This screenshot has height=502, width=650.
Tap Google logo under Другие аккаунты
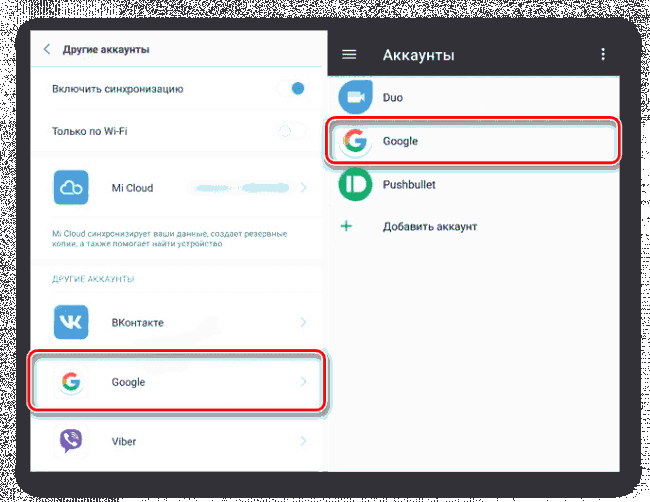tap(71, 382)
